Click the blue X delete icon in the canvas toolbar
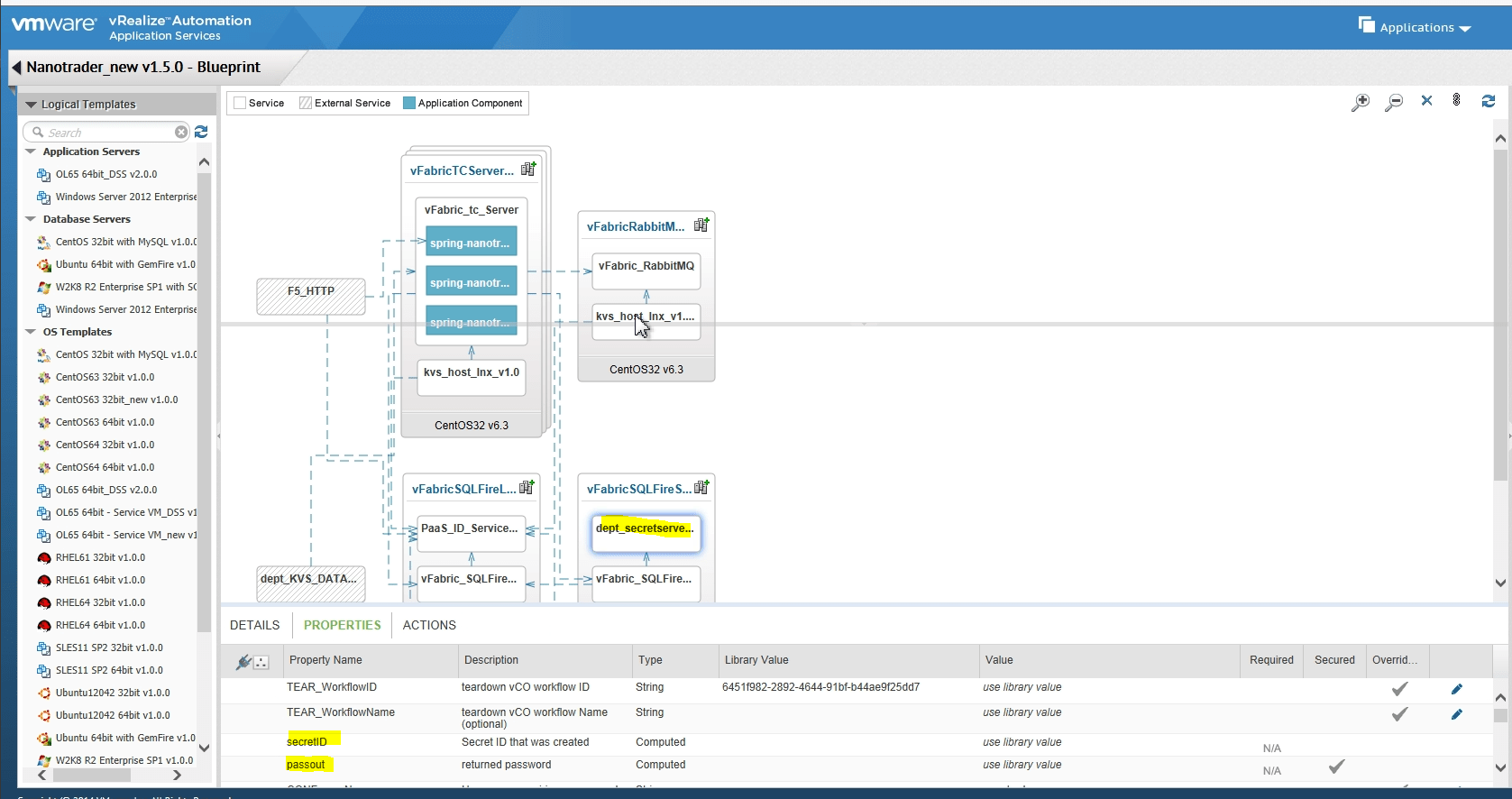The image size is (1512, 799). pos(1426,101)
